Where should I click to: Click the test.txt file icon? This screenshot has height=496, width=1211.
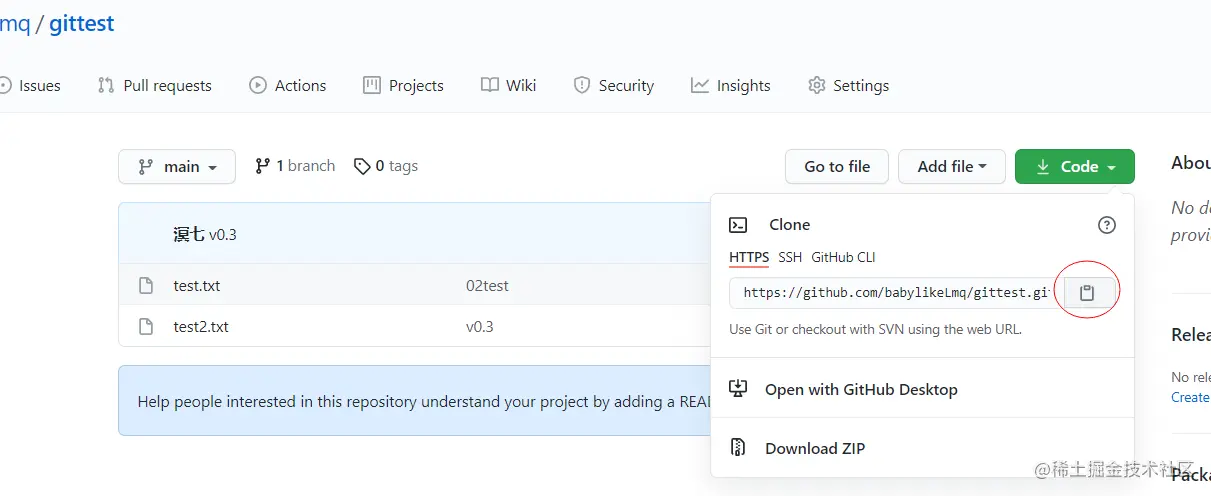coord(146,286)
